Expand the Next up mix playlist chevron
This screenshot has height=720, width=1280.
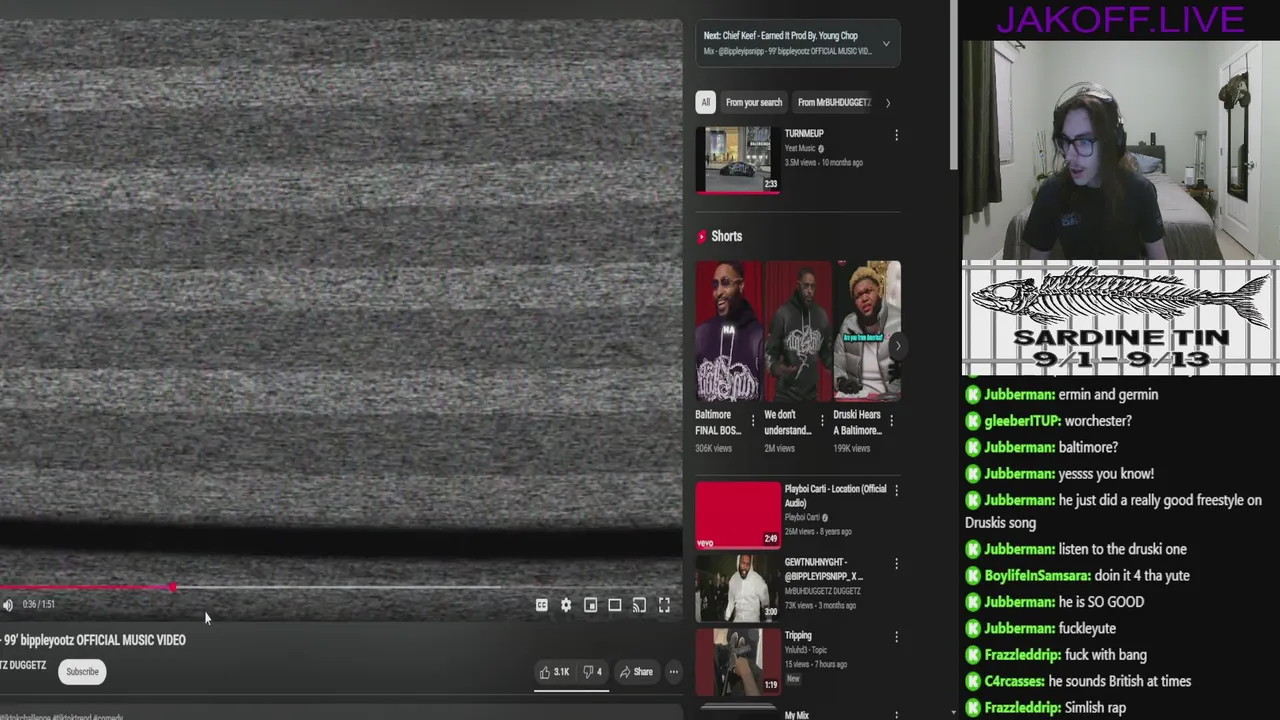(x=885, y=43)
